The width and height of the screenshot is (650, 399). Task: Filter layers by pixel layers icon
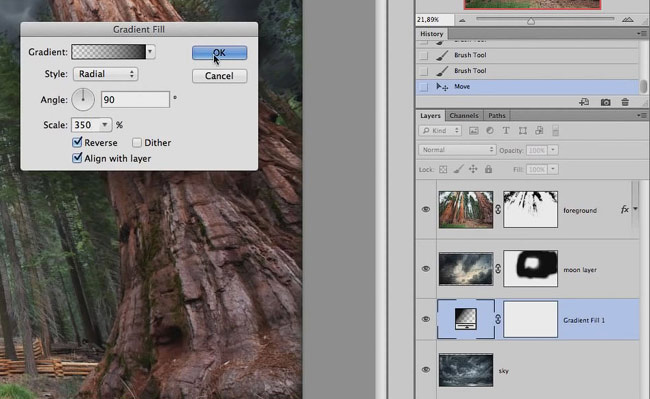(x=473, y=131)
